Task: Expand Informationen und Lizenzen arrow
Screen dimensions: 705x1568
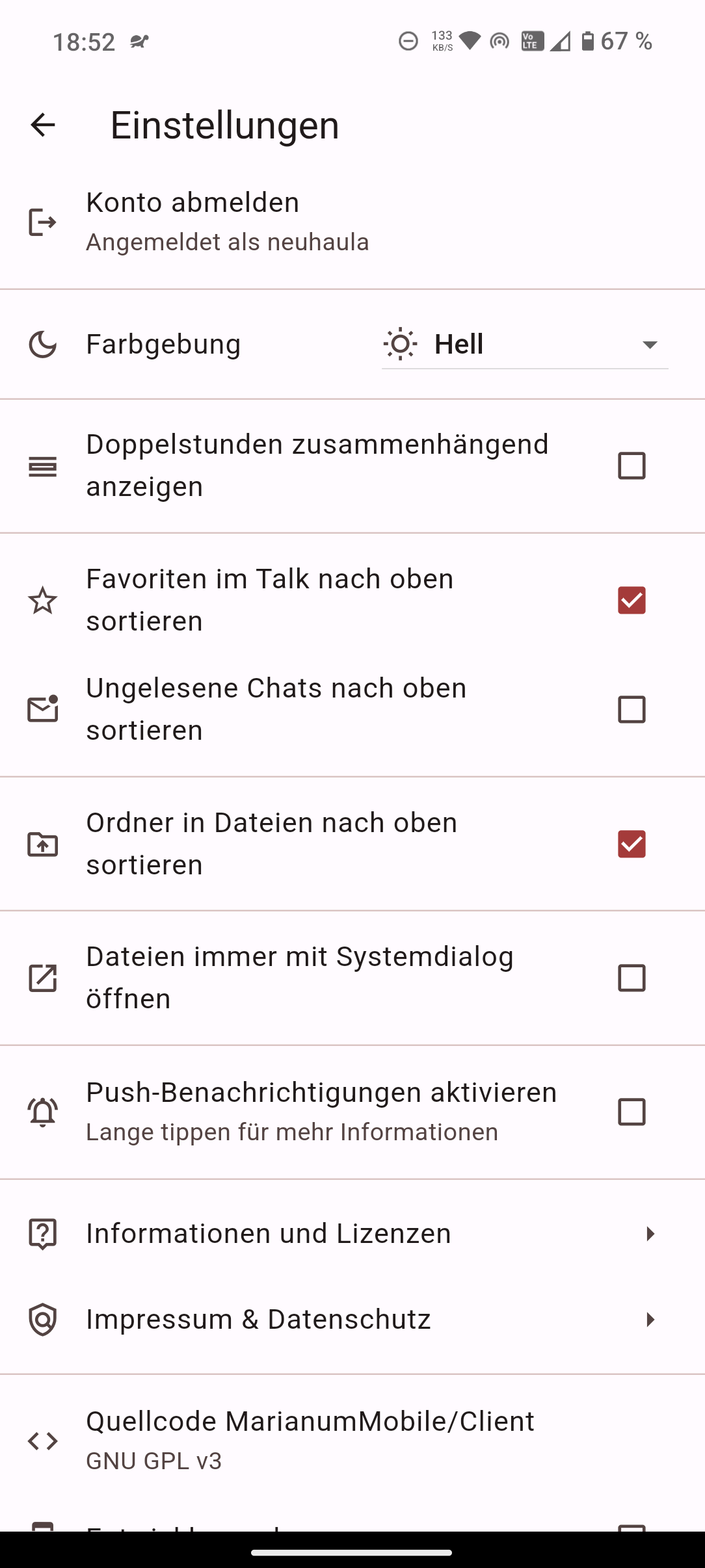Action: pos(650,1234)
